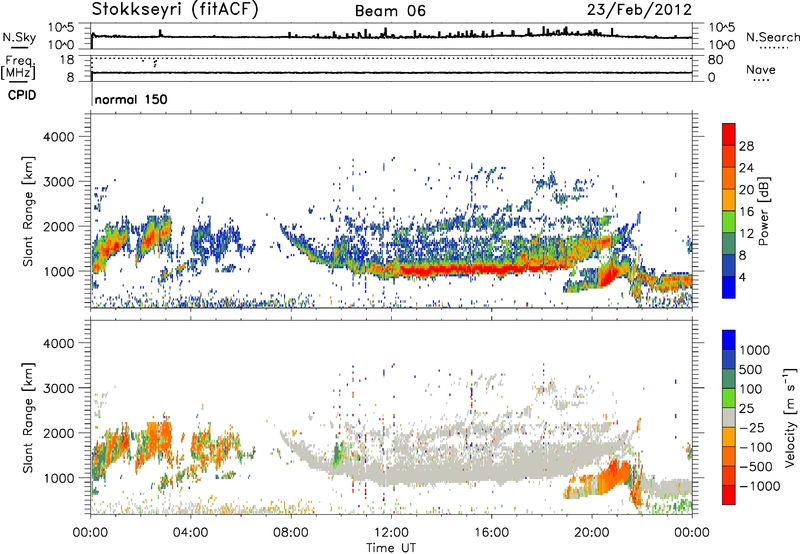The height and width of the screenshot is (554, 800).
Task: Click the 80 tick on Nave axis
Action: 715,60
